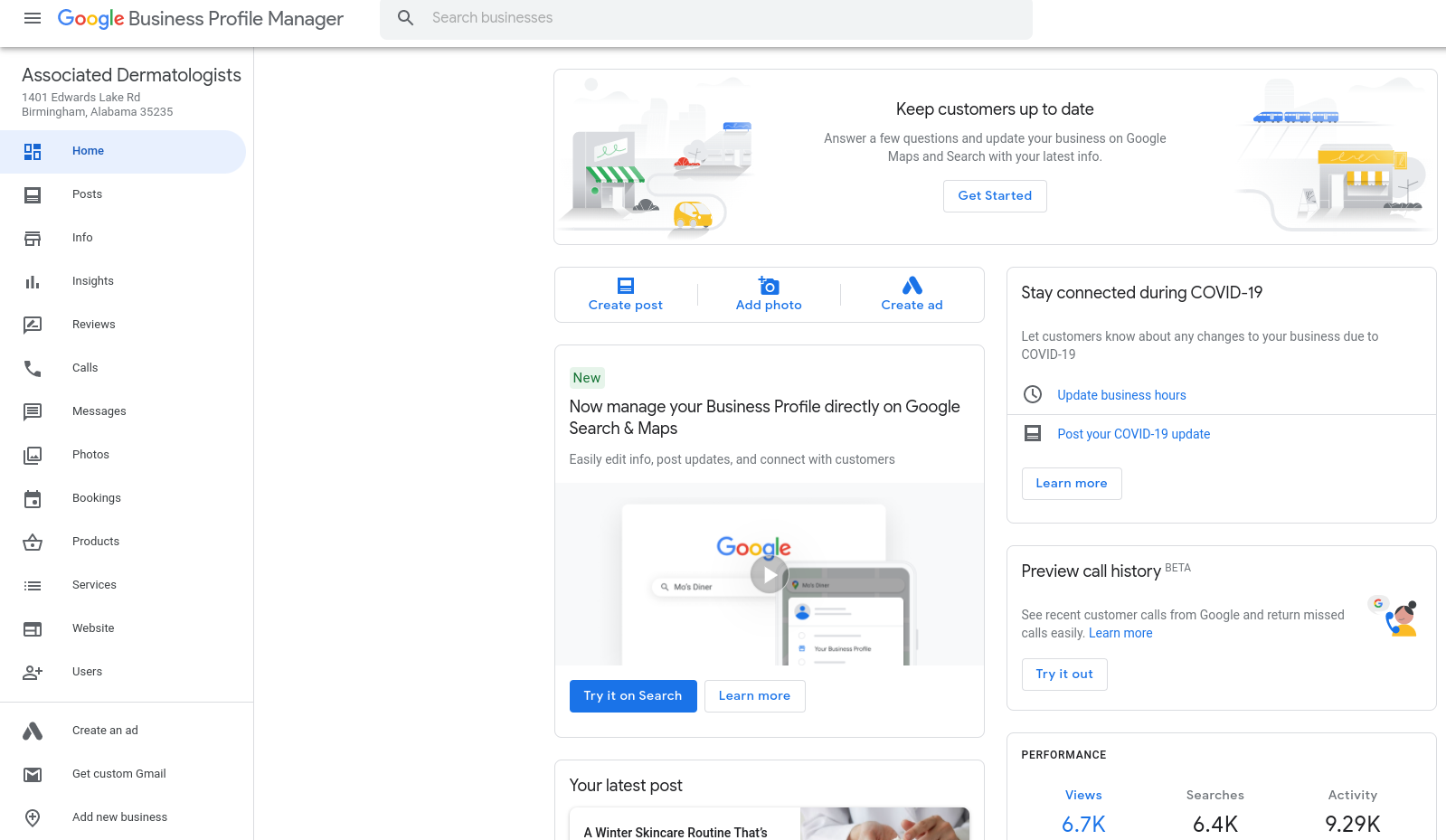The width and height of the screenshot is (1446, 840).
Task: Click the clock icon for business hours
Action: 1033,394
